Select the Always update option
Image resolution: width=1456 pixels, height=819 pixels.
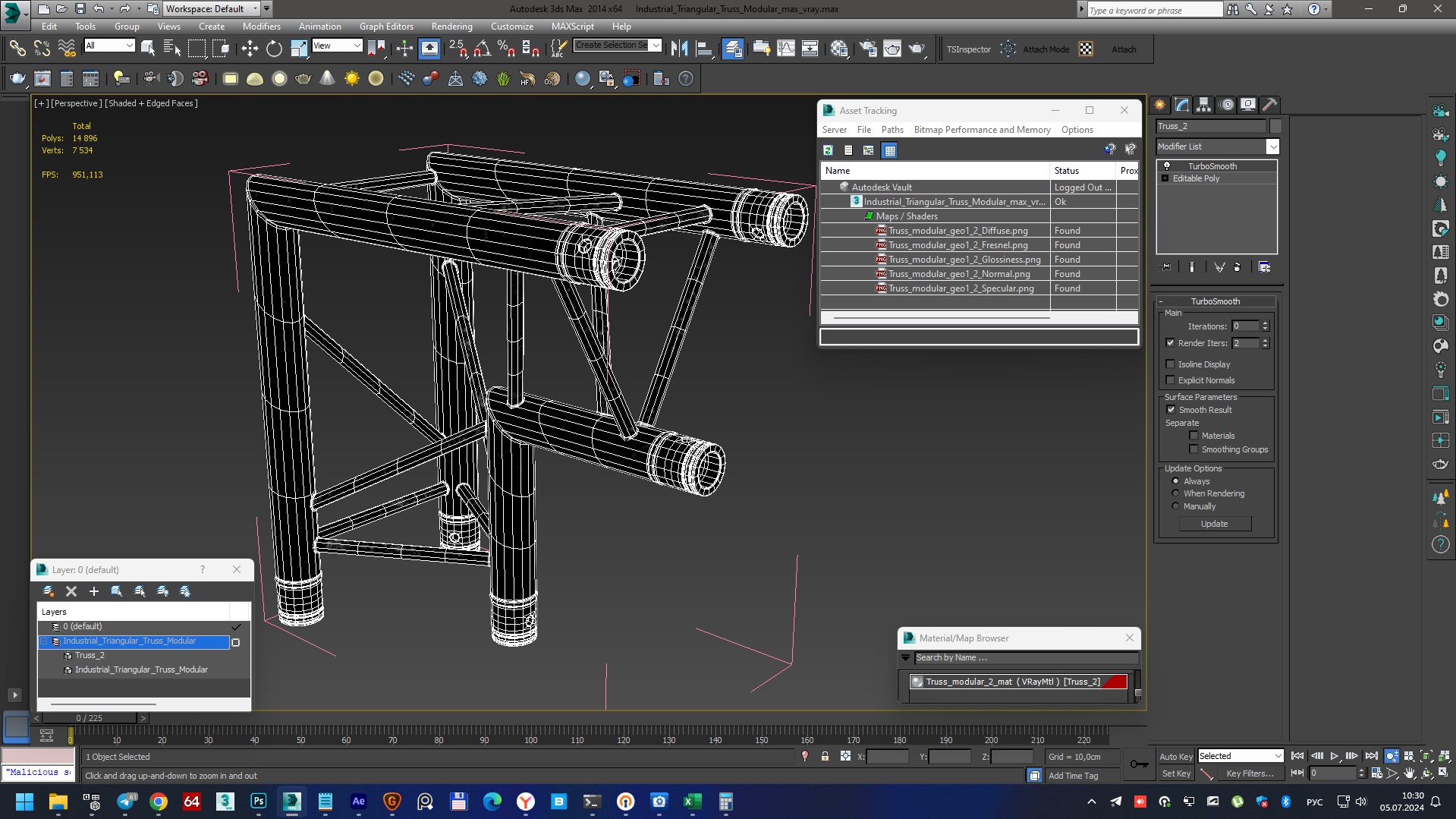(1176, 481)
